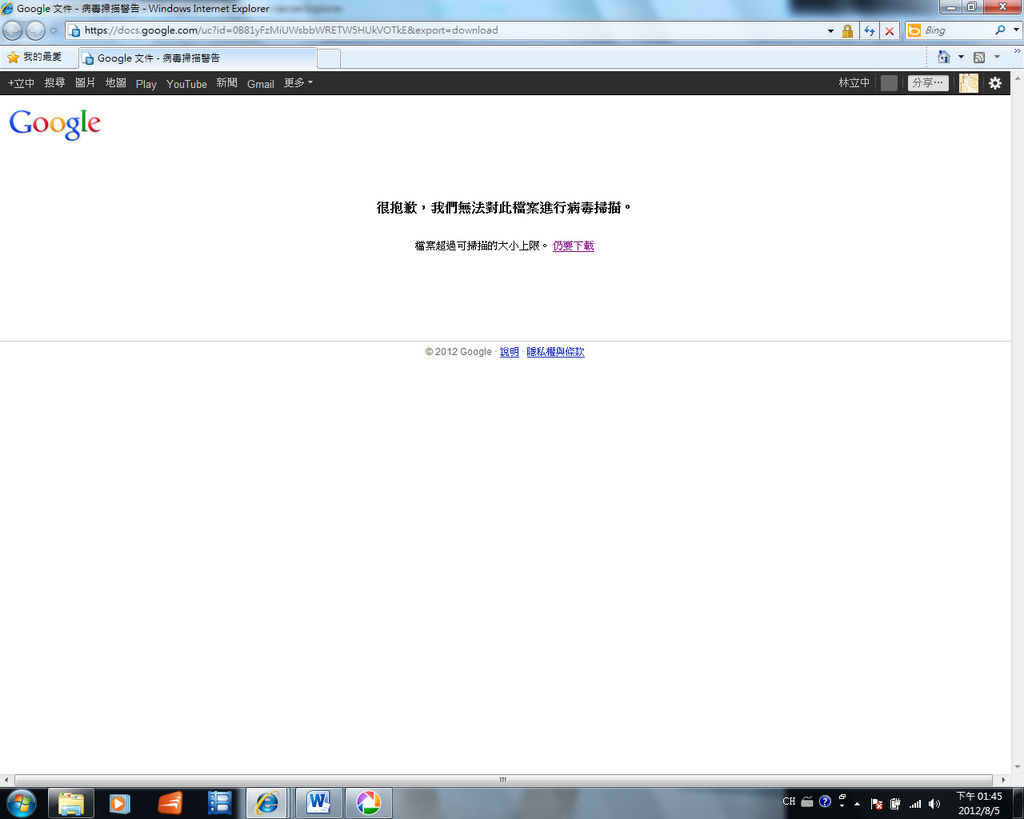Open recent pages dropdown beside Forward button
The image size is (1024, 819).
[x=54, y=31]
